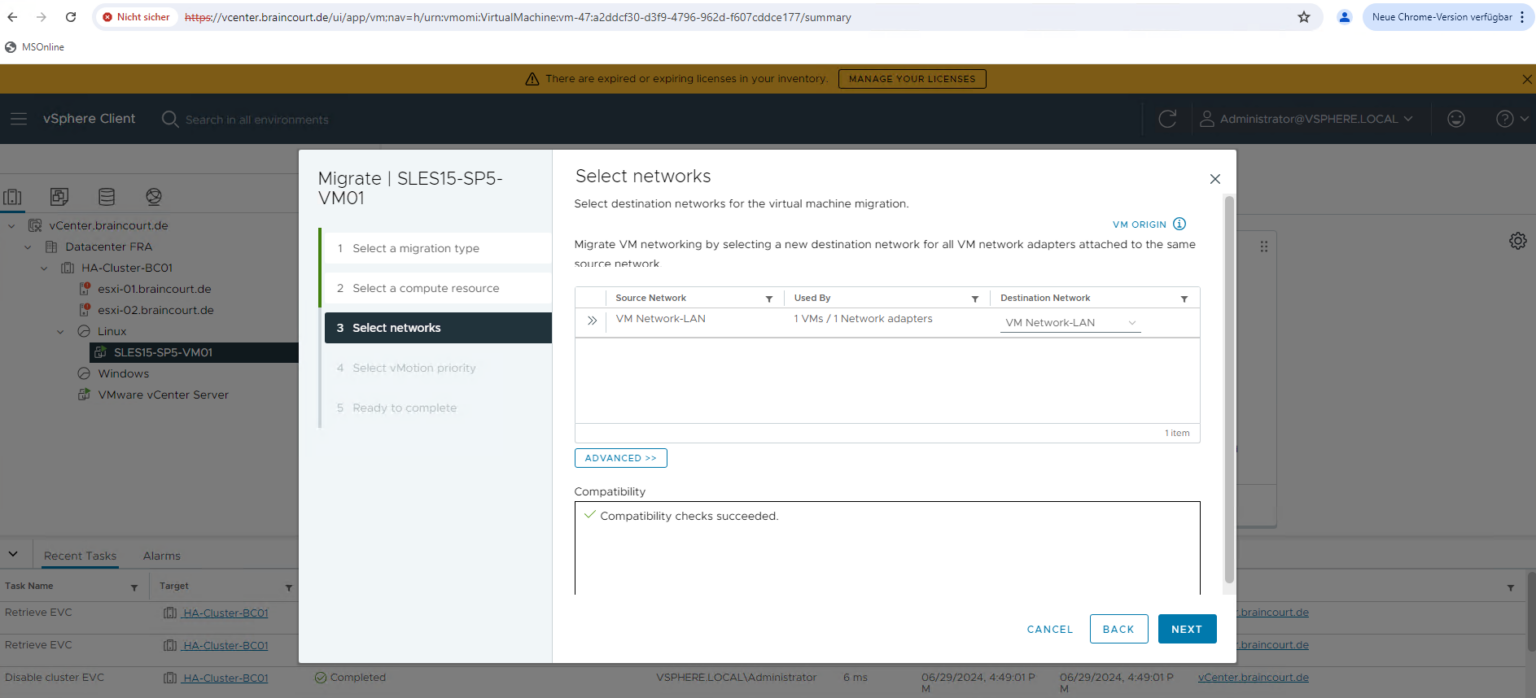Open MANAGE YOUR LICENSES
The height and width of the screenshot is (698, 1536).
point(911,78)
